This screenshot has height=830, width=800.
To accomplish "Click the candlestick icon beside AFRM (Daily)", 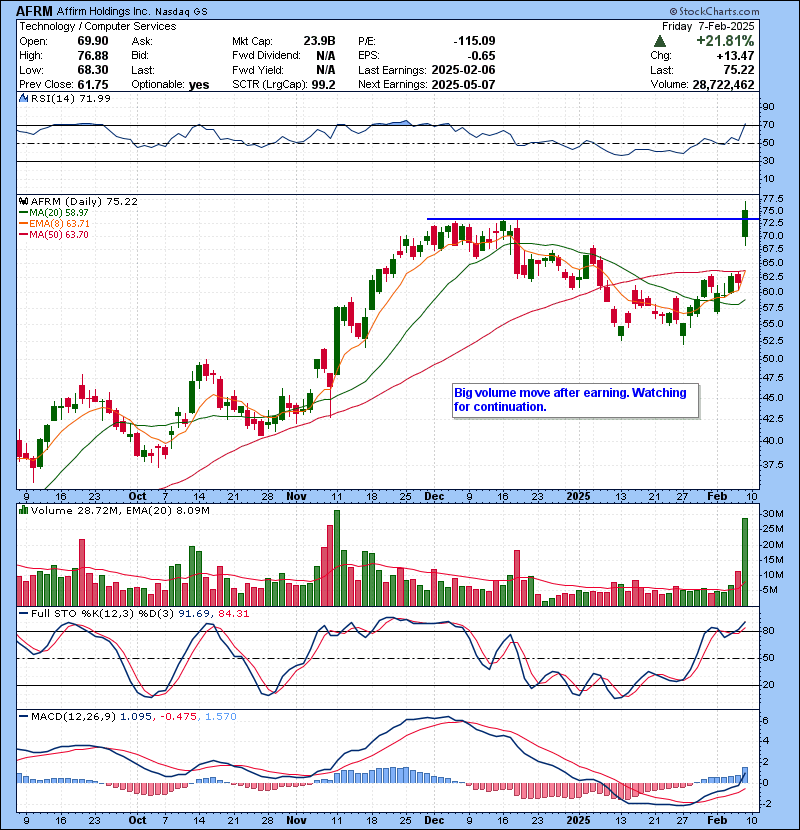I will coord(24,201).
